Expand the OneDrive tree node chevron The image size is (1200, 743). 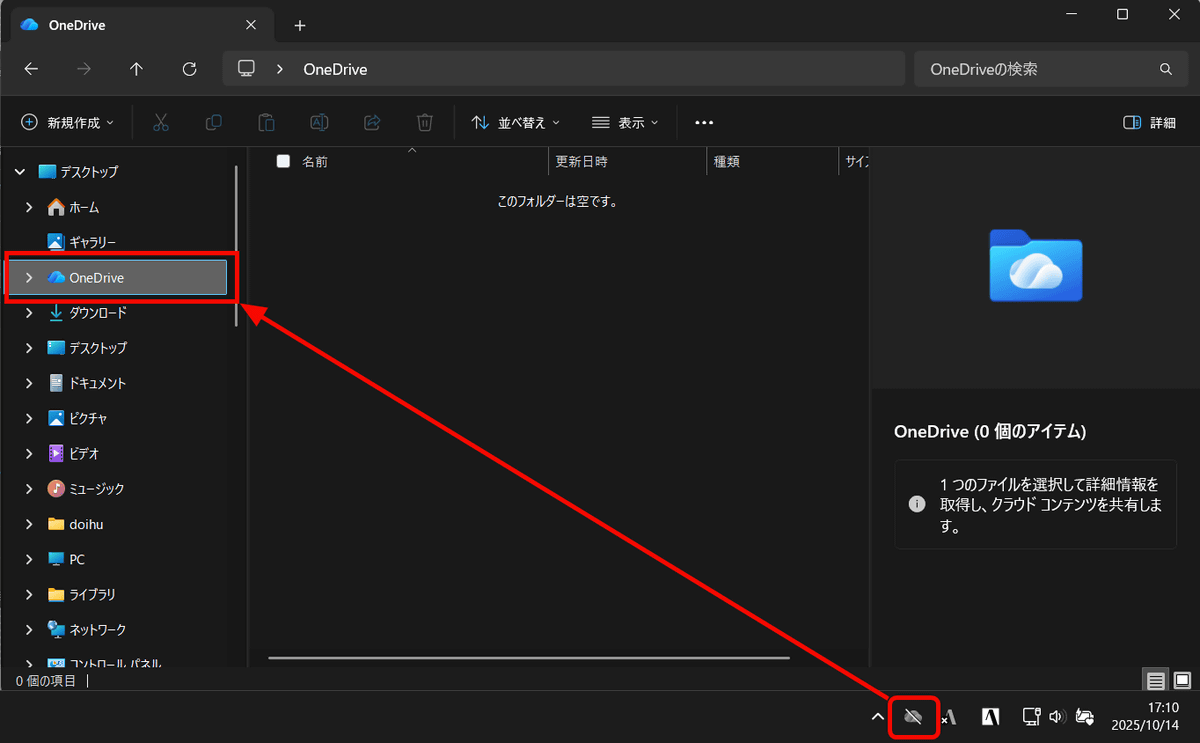[29, 278]
